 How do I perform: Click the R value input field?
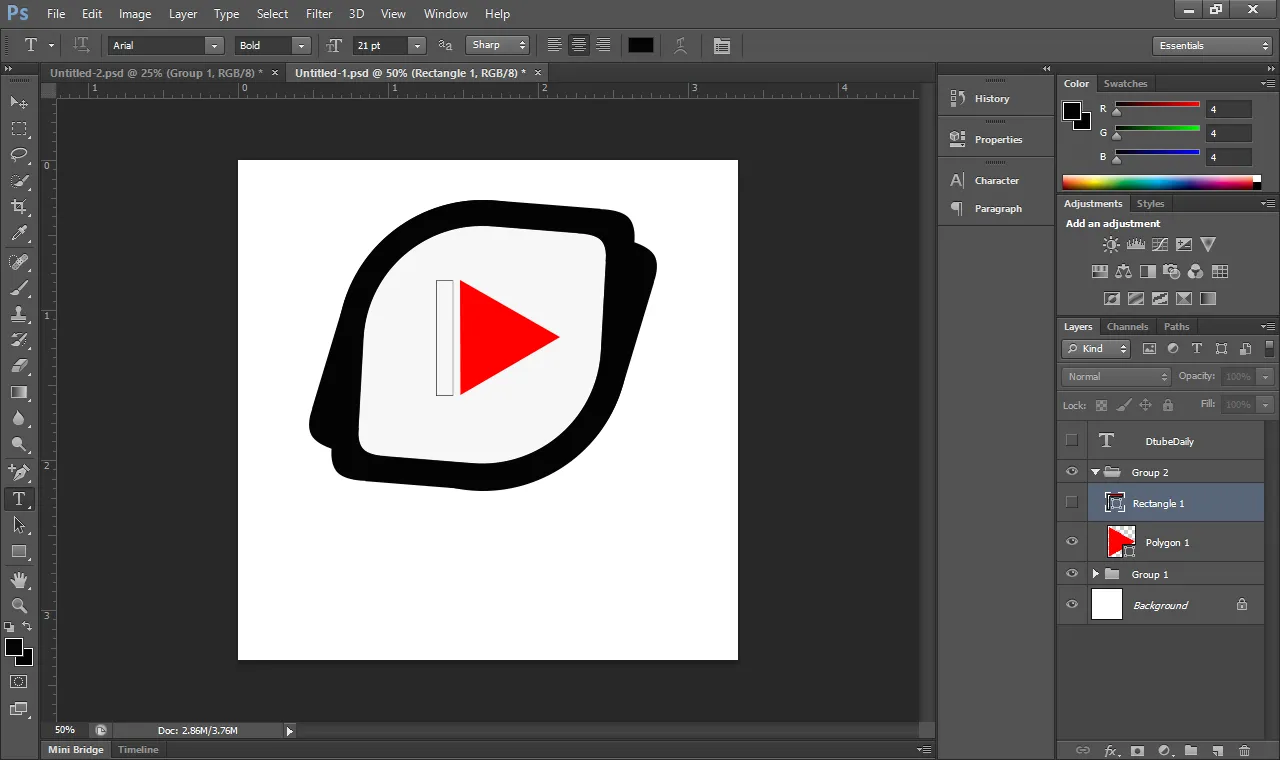pos(1229,109)
